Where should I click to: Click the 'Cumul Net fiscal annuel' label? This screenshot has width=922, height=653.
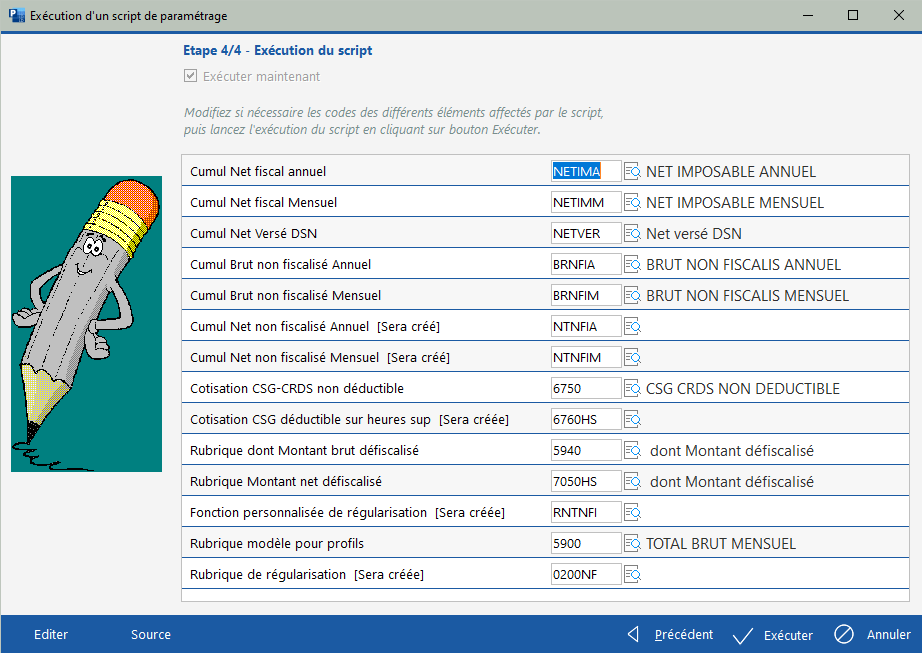pyautogui.click(x=258, y=172)
